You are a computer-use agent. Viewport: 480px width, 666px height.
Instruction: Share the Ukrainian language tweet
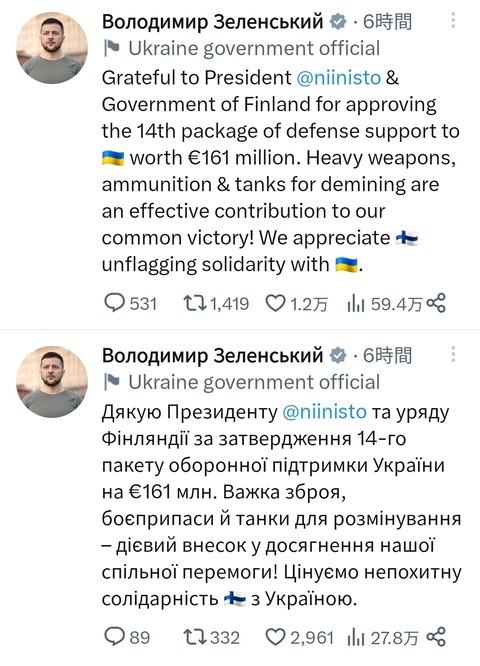tap(436, 637)
